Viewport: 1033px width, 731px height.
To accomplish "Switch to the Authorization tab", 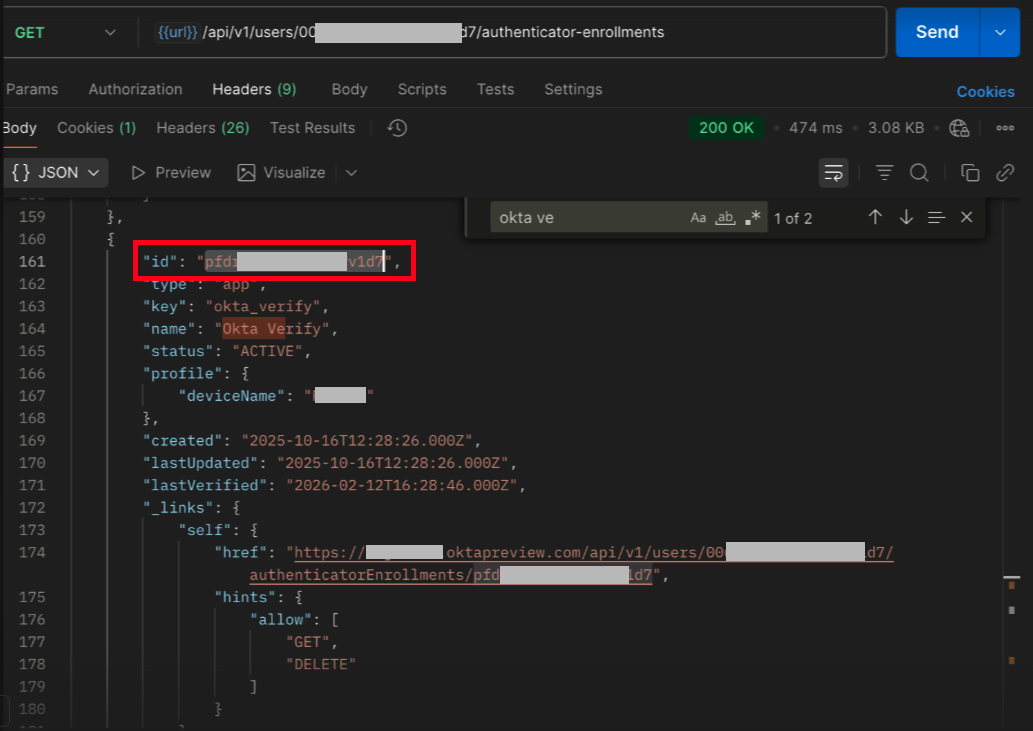I will pyautogui.click(x=135, y=89).
